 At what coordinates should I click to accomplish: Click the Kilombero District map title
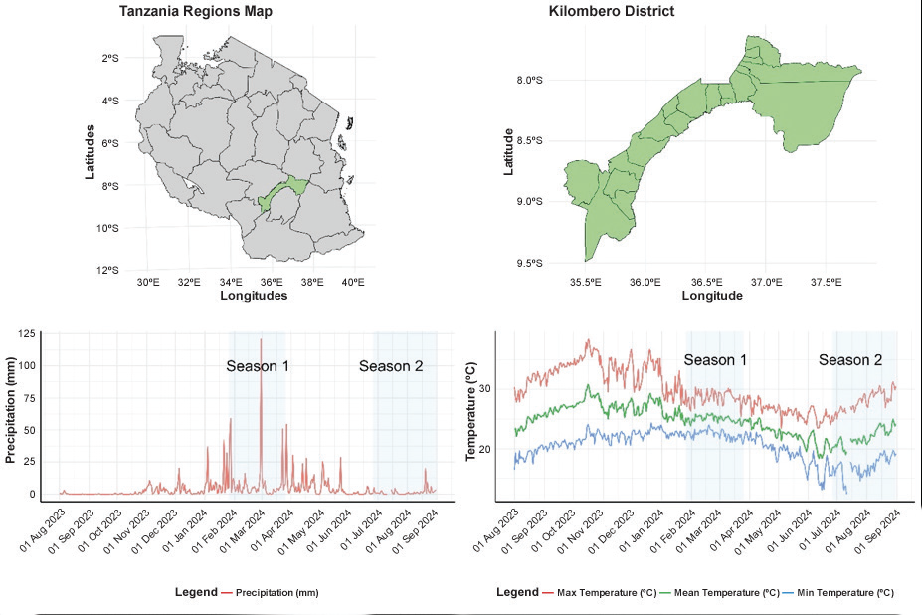(x=611, y=12)
